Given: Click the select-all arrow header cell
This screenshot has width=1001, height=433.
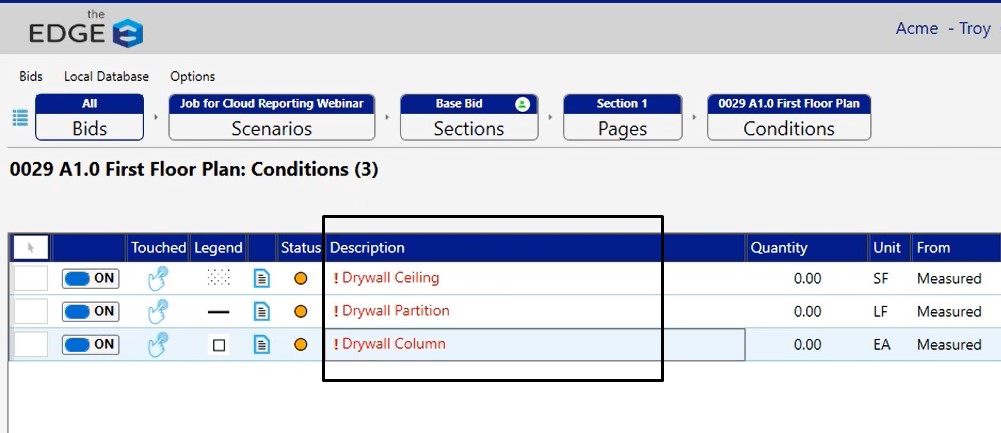Looking at the screenshot, I should 30,247.
